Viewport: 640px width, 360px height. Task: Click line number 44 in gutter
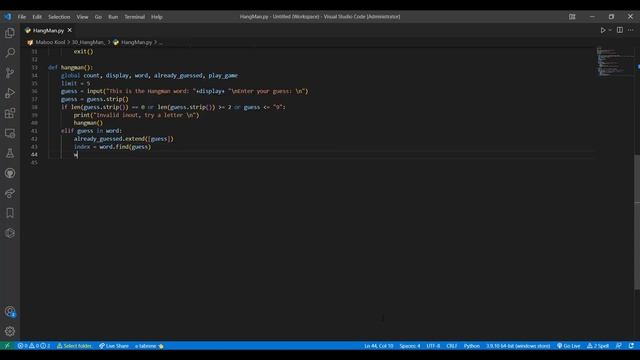tap(34, 154)
